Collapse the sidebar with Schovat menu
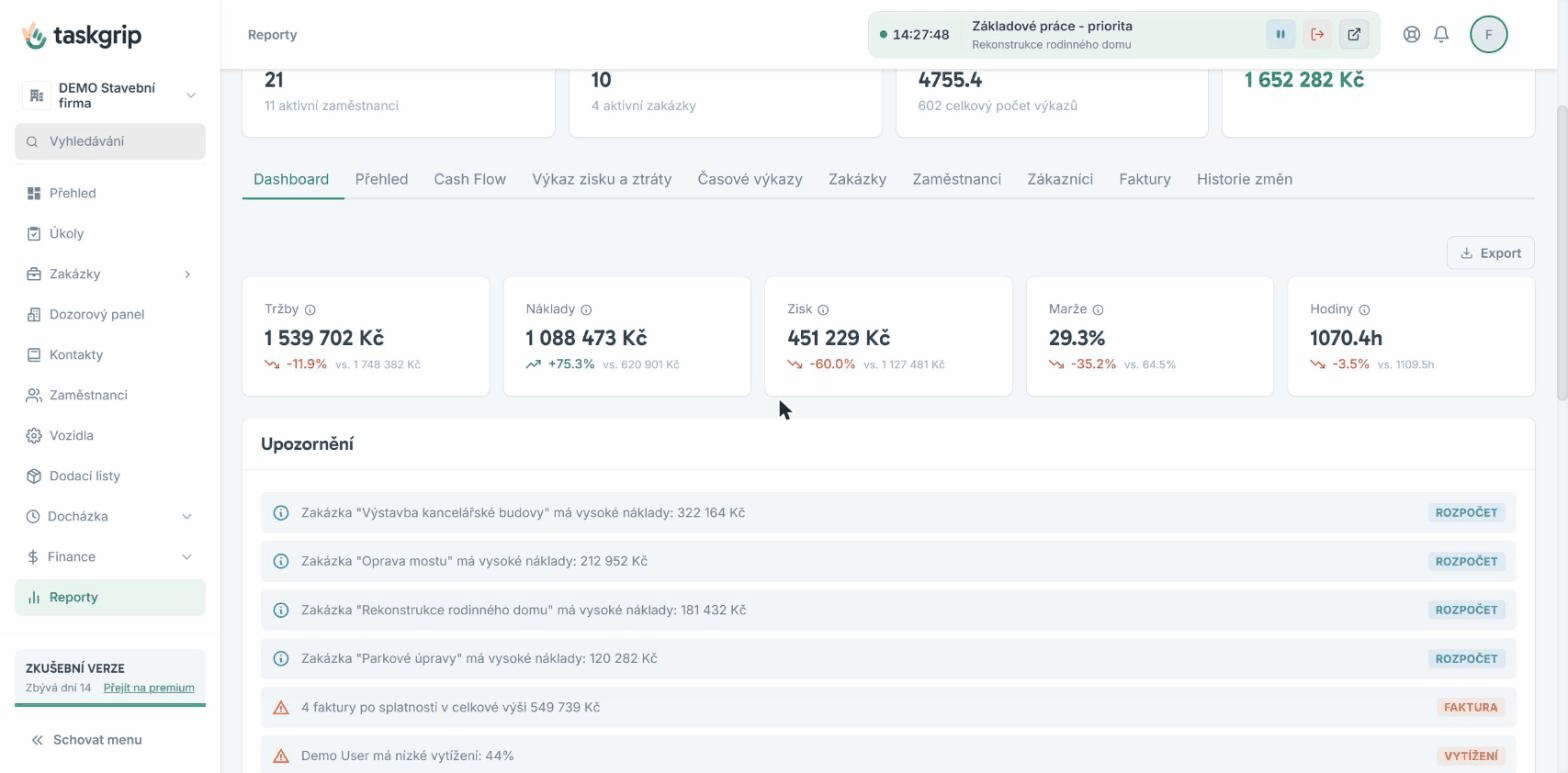 point(86,740)
